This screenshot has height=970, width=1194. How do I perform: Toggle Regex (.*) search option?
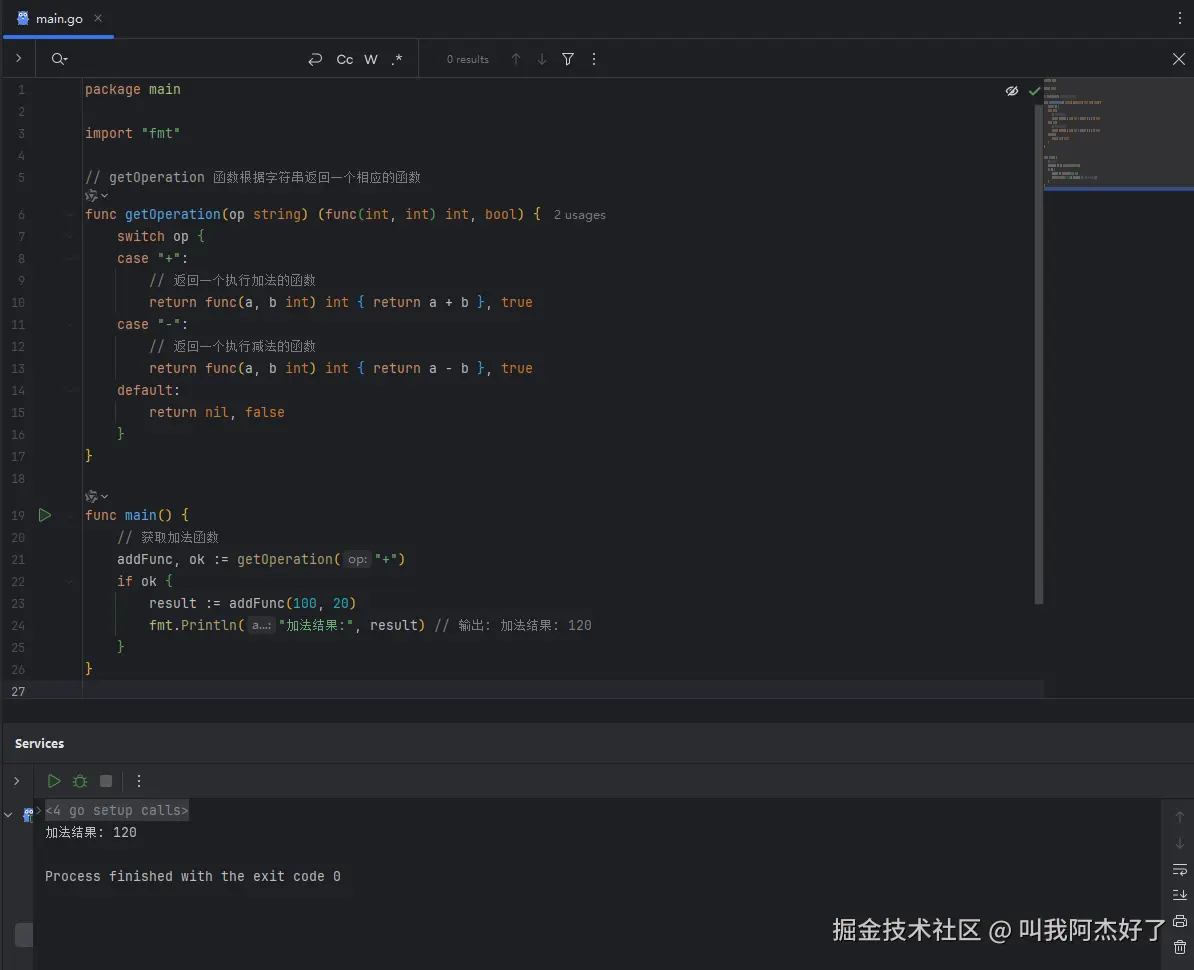pyautogui.click(x=397, y=59)
